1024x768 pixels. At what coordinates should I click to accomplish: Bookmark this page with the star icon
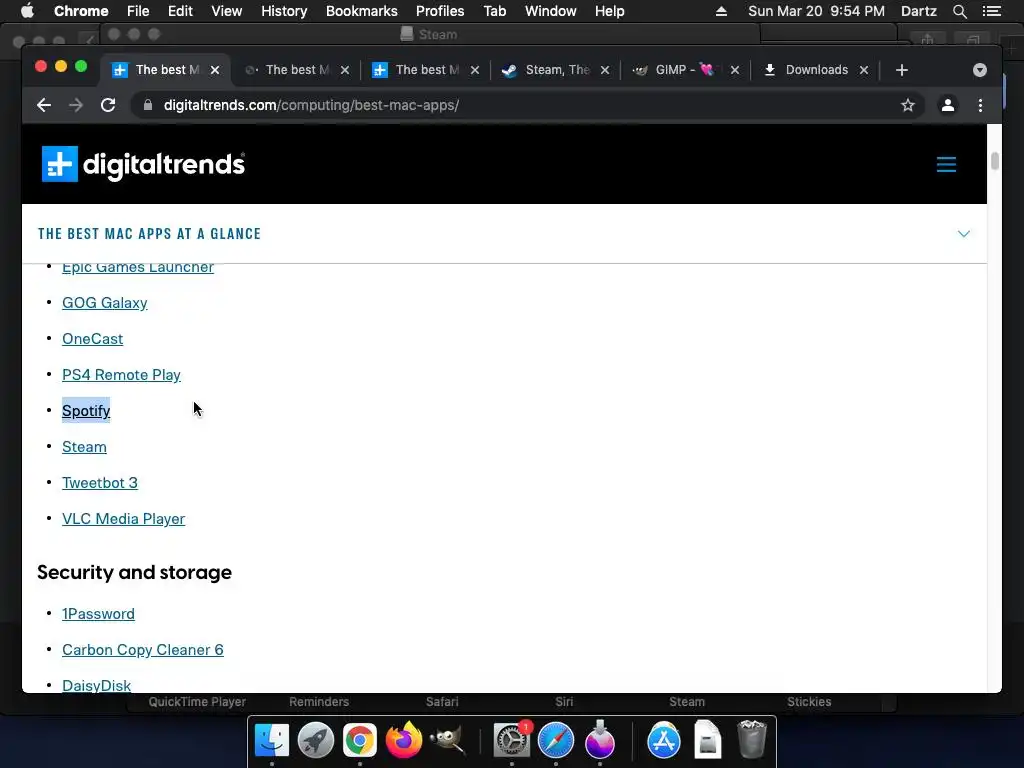tap(908, 105)
